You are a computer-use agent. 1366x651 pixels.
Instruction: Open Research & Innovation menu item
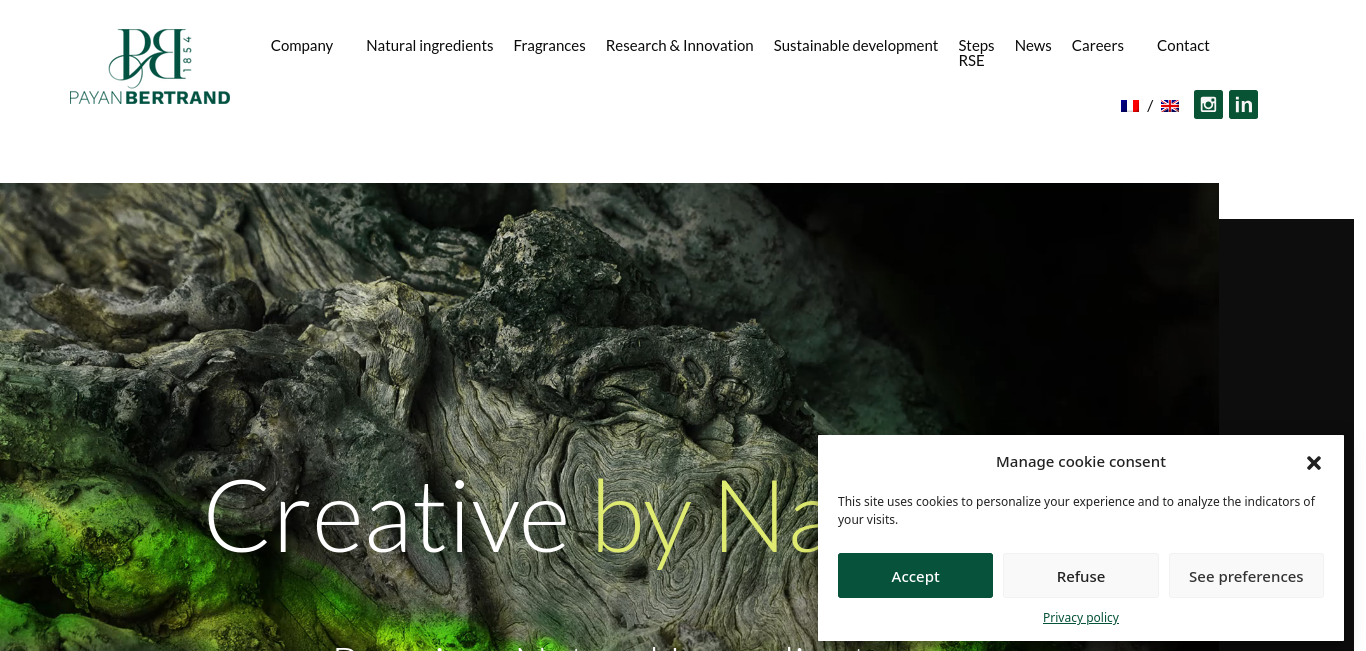pyautogui.click(x=680, y=46)
